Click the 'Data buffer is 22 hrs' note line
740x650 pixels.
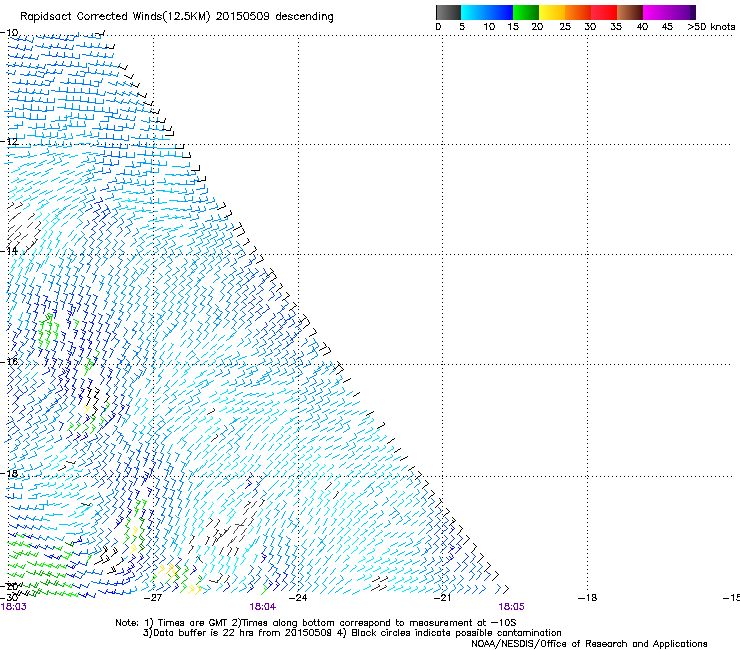(353, 633)
